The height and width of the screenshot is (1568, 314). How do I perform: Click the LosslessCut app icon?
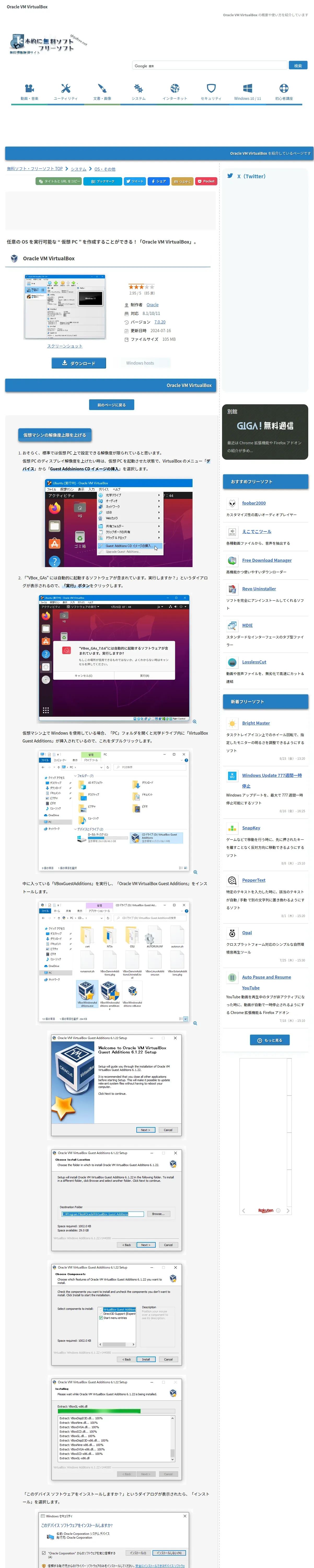point(232,662)
